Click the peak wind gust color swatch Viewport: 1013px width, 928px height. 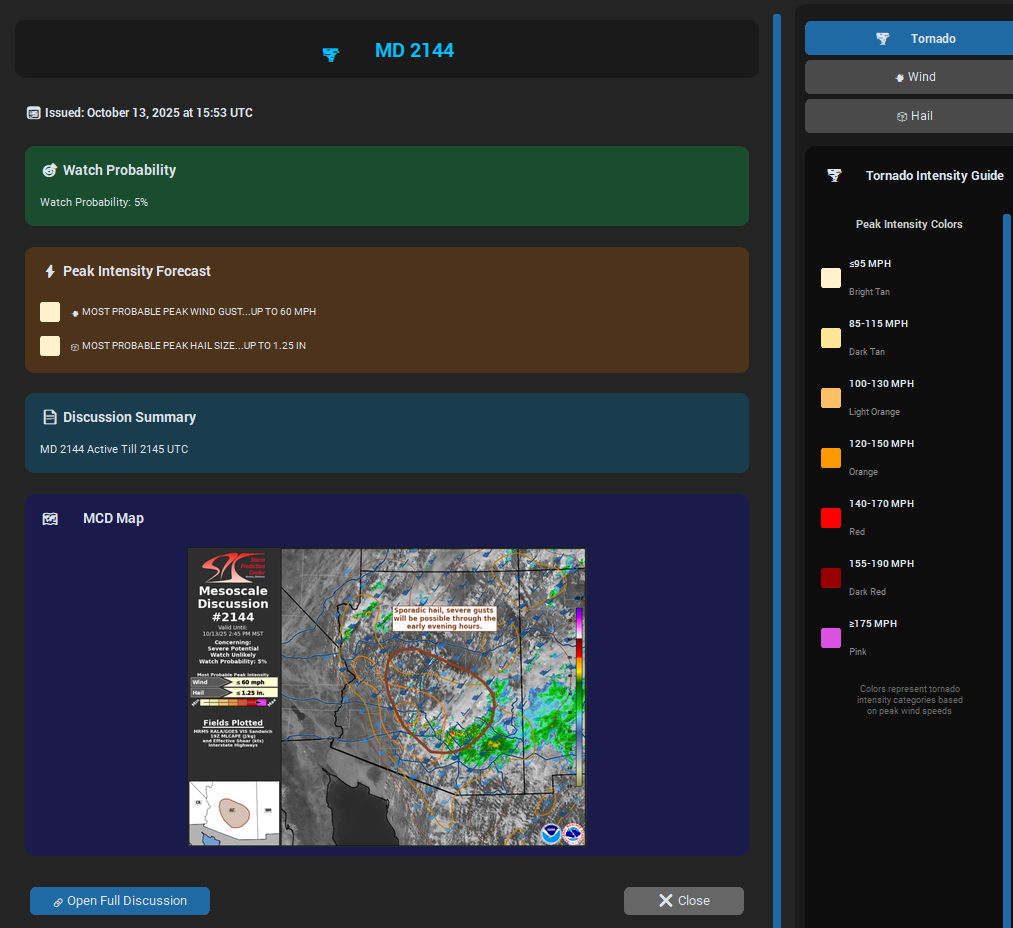(x=50, y=312)
